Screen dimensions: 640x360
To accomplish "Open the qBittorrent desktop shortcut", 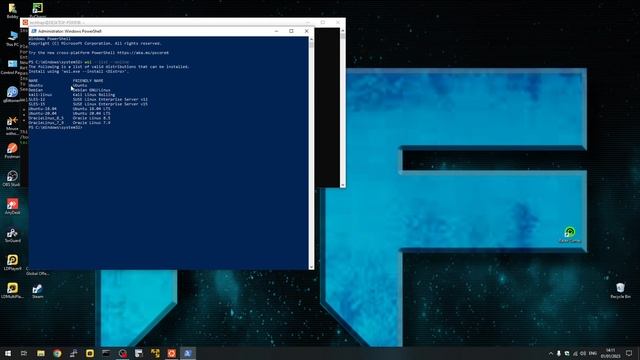I will click(x=12, y=94).
